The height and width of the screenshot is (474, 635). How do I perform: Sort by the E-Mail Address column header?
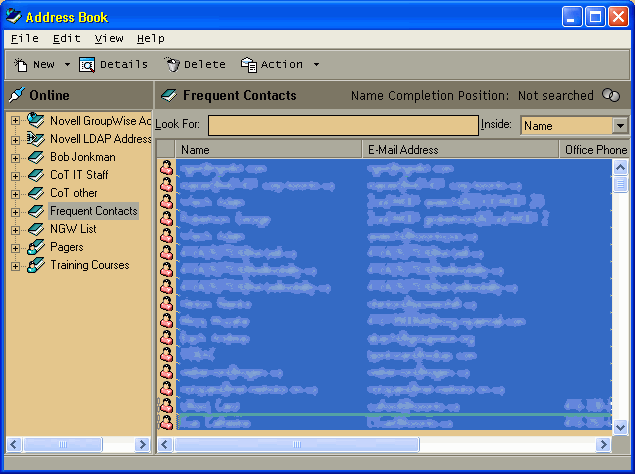click(x=460, y=149)
